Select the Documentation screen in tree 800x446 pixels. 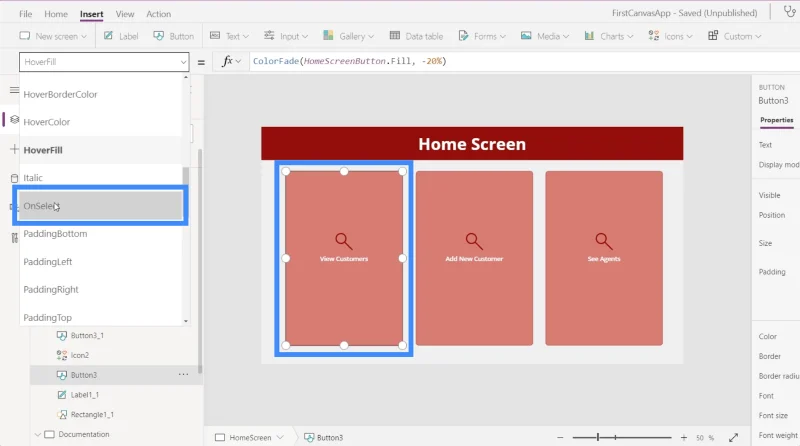point(84,434)
